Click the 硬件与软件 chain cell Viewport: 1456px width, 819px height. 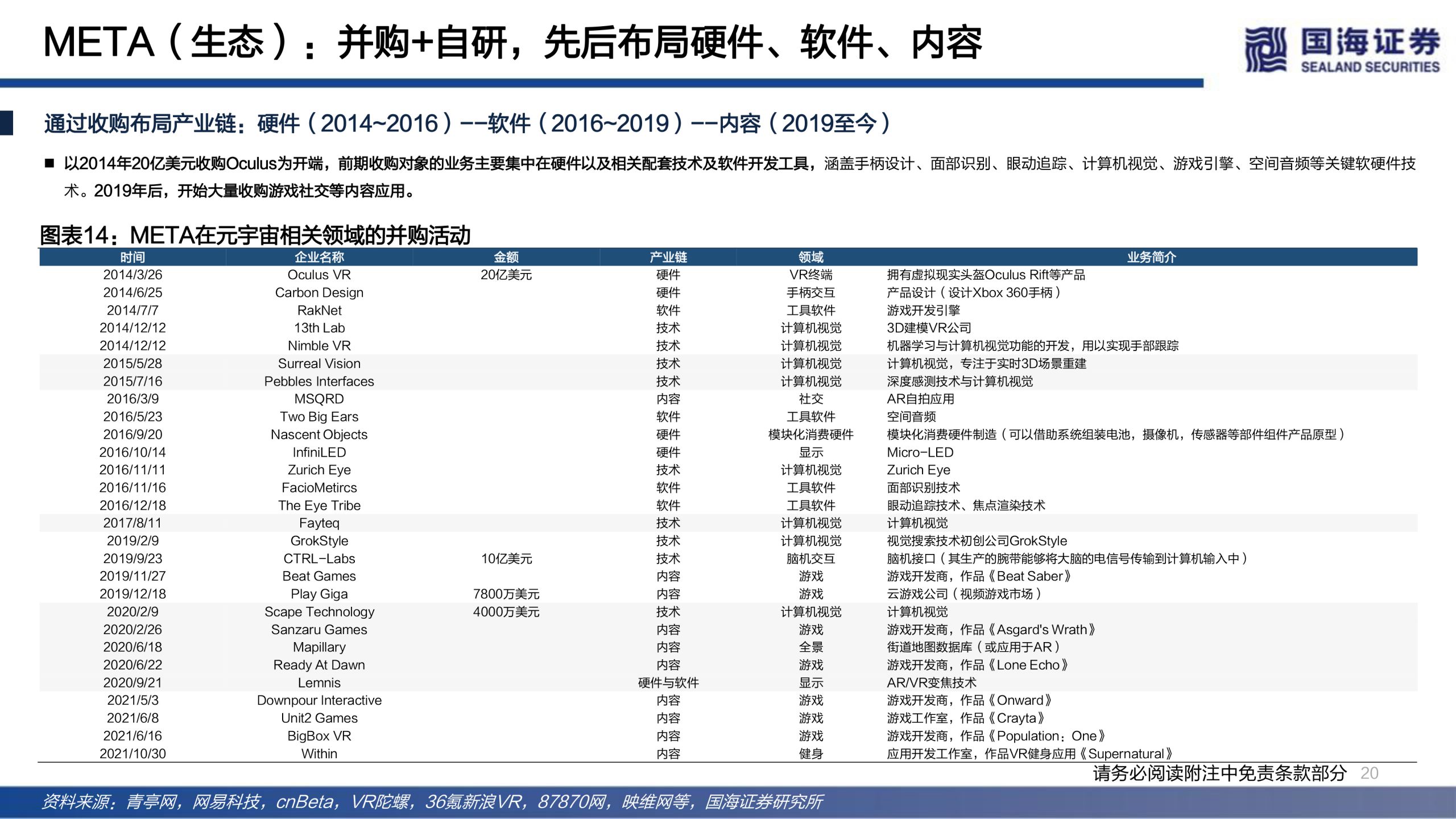point(668,682)
